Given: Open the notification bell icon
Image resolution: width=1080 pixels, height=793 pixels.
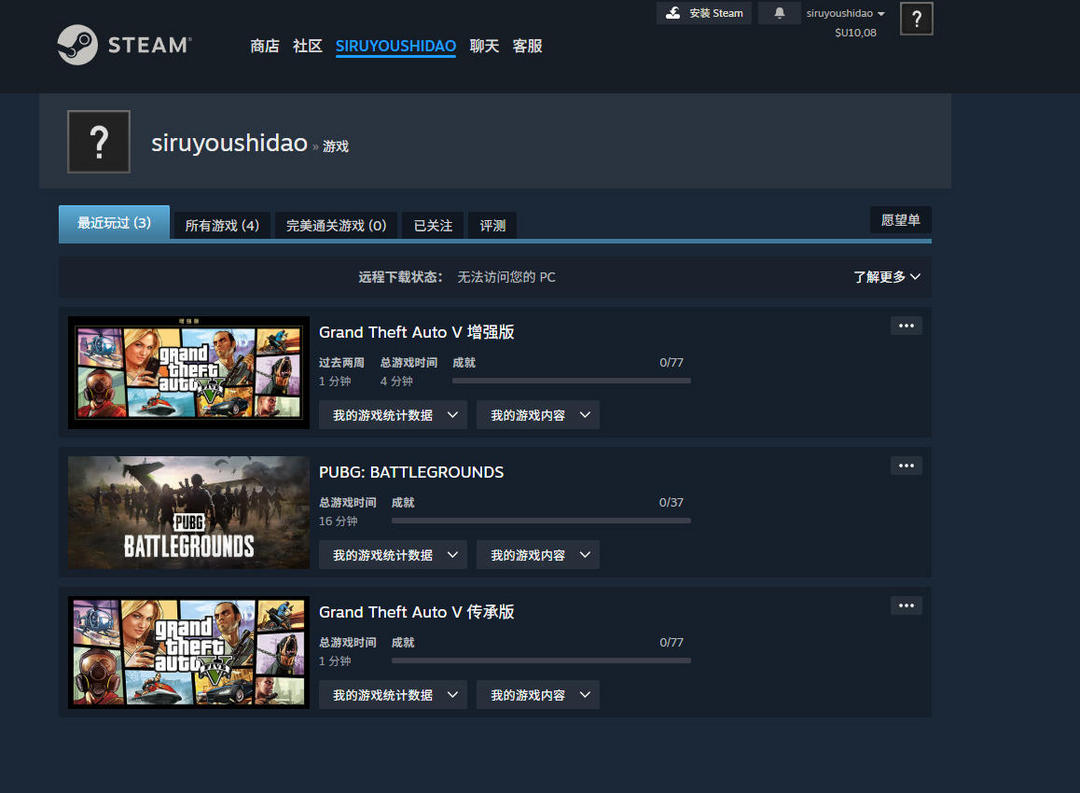Looking at the screenshot, I should [x=779, y=13].
